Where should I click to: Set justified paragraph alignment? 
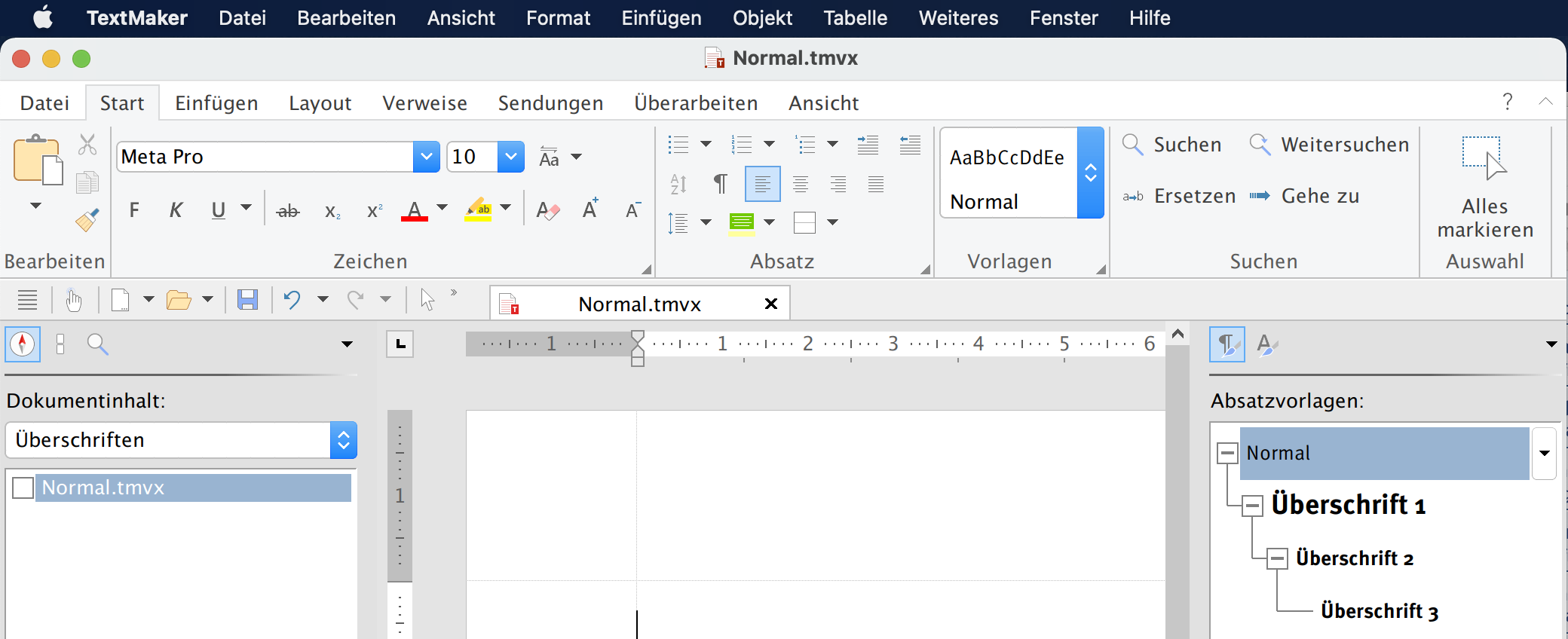pyautogui.click(x=876, y=184)
